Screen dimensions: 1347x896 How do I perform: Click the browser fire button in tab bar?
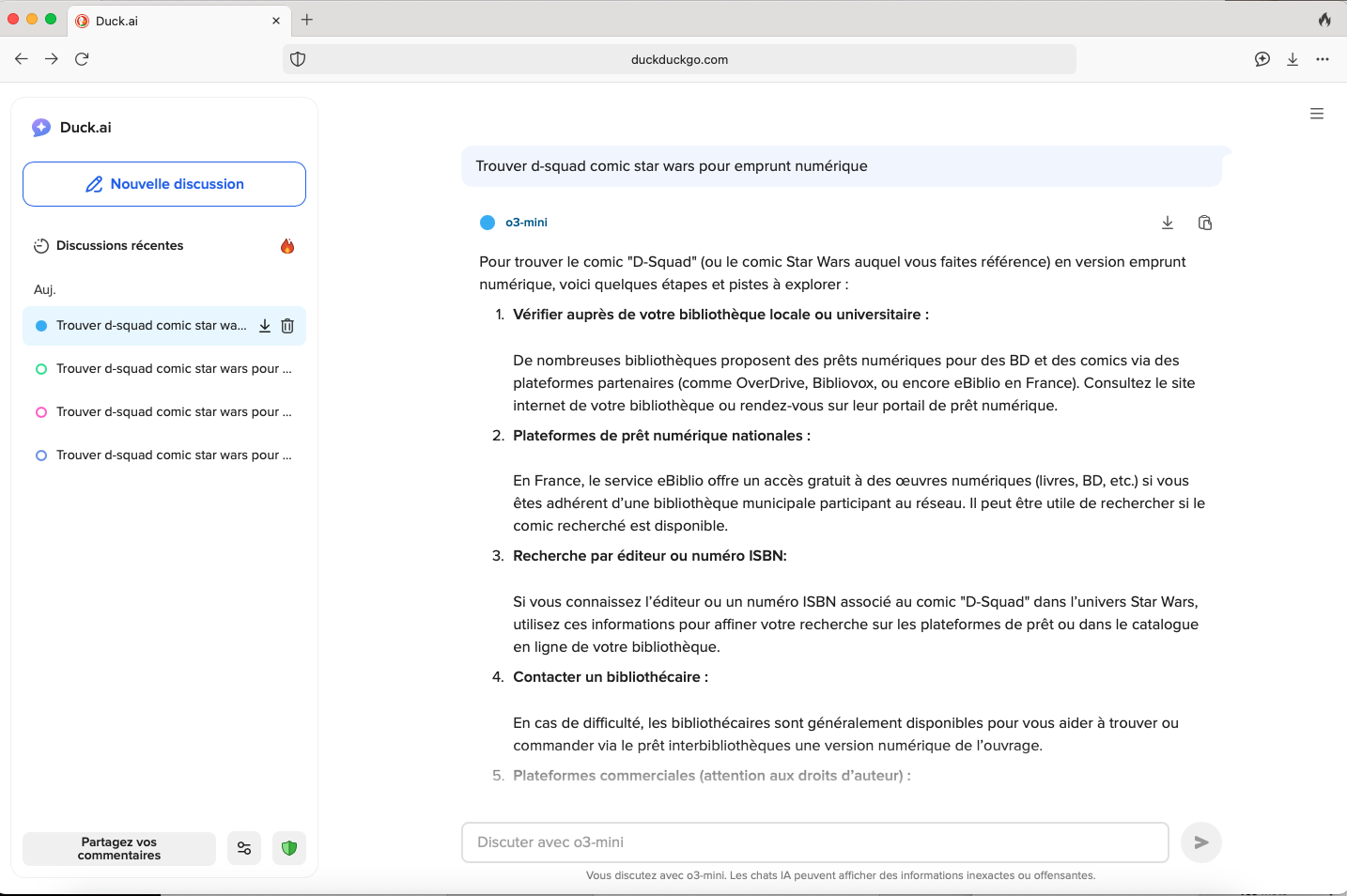pyautogui.click(x=1324, y=20)
